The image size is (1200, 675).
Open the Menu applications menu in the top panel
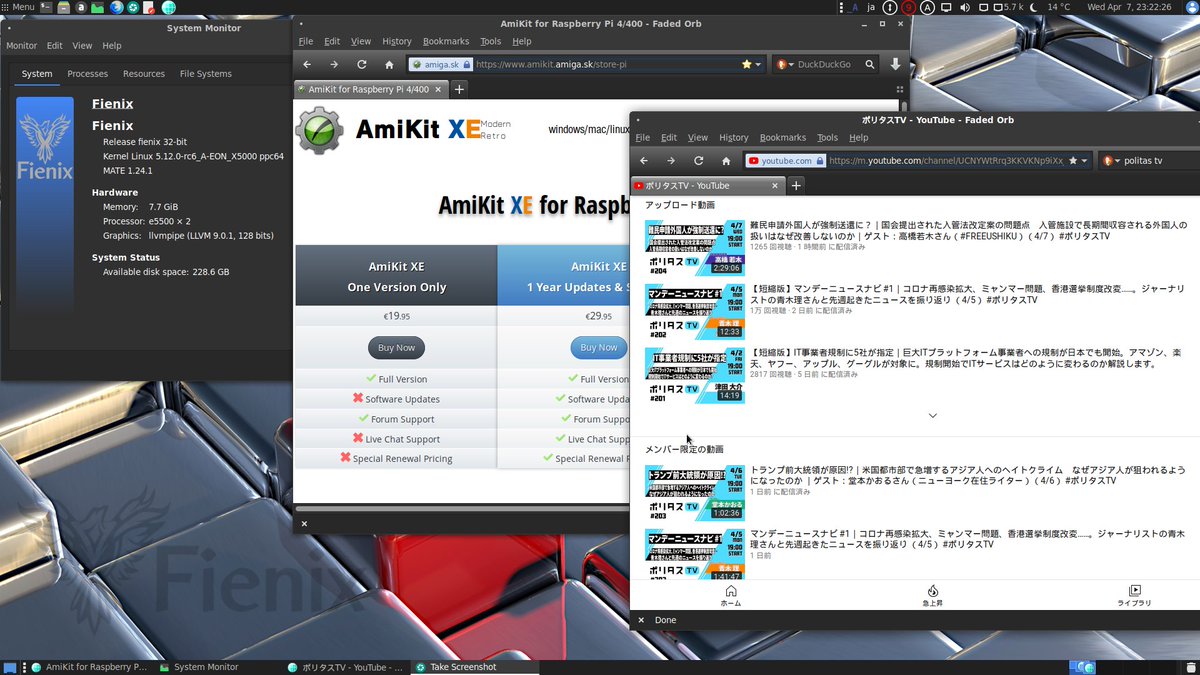pos(20,7)
